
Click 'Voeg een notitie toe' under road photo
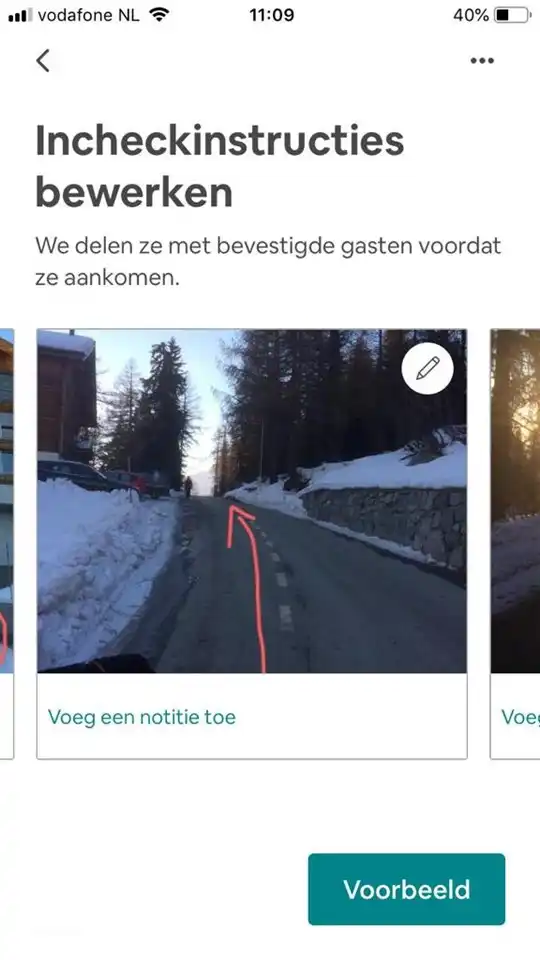pos(141,717)
